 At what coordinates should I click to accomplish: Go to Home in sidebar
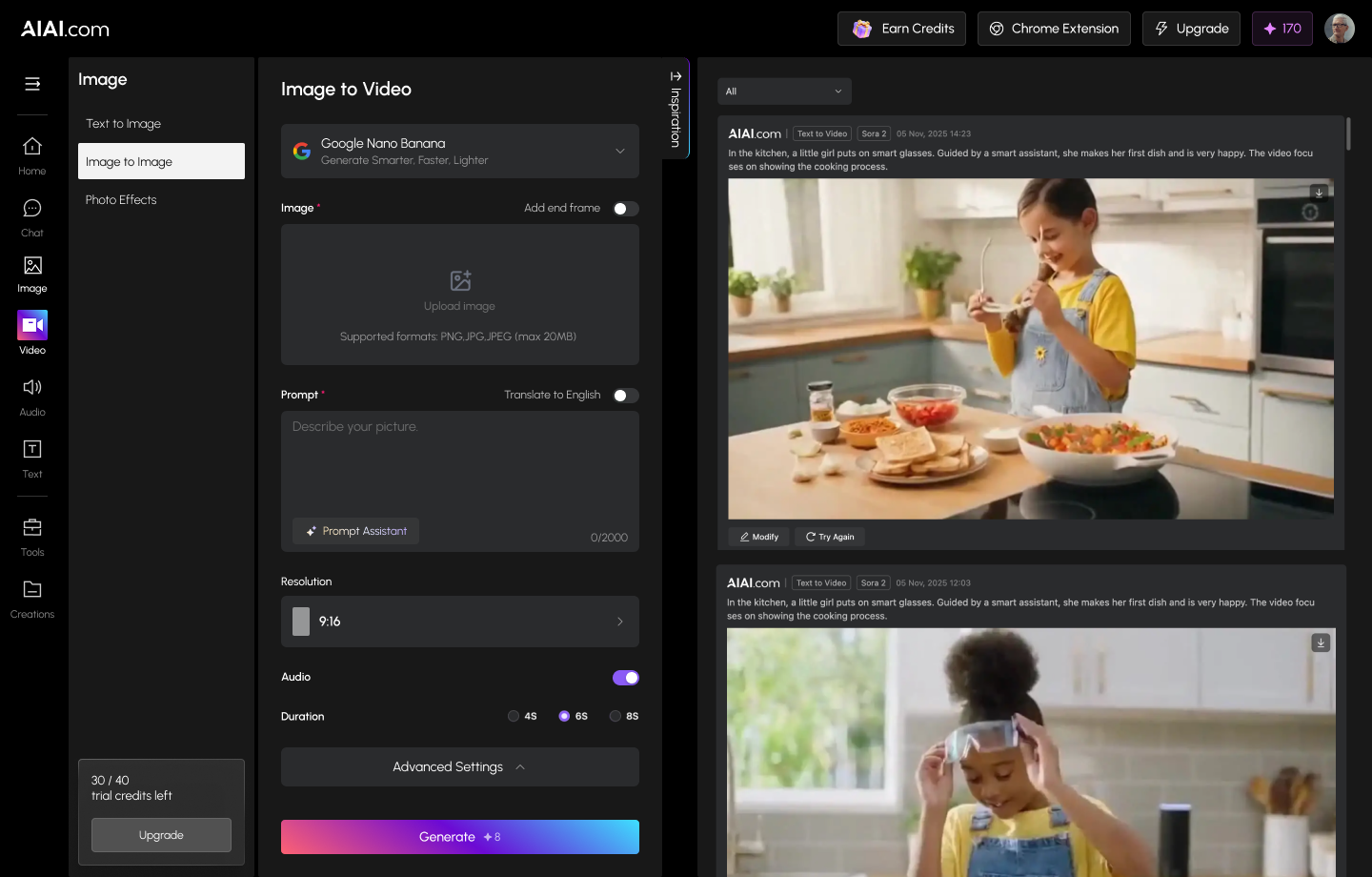pyautogui.click(x=32, y=156)
